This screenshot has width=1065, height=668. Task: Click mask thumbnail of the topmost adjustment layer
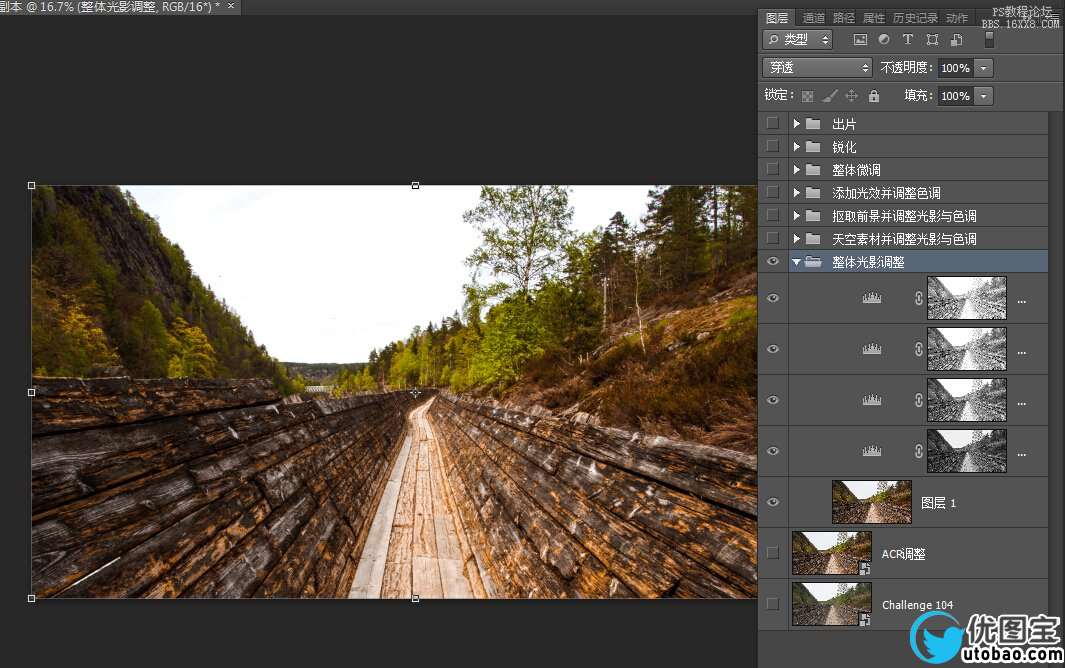967,298
